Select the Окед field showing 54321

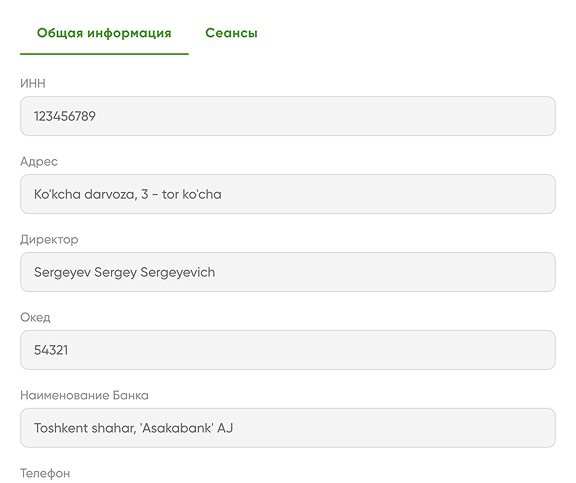[288, 350]
